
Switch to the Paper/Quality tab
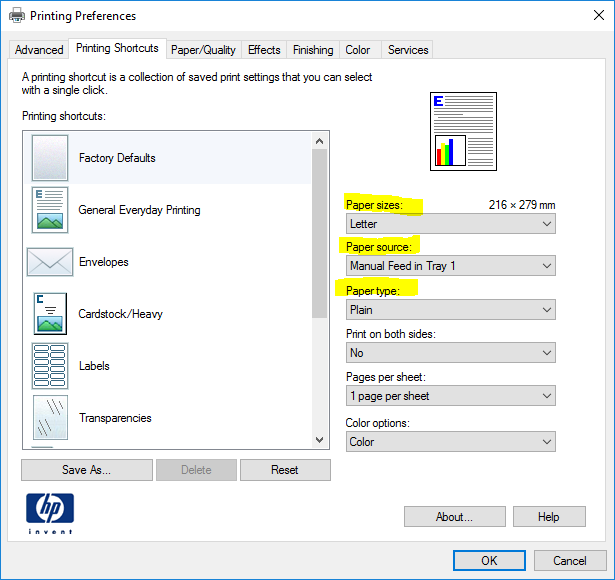coord(203,50)
